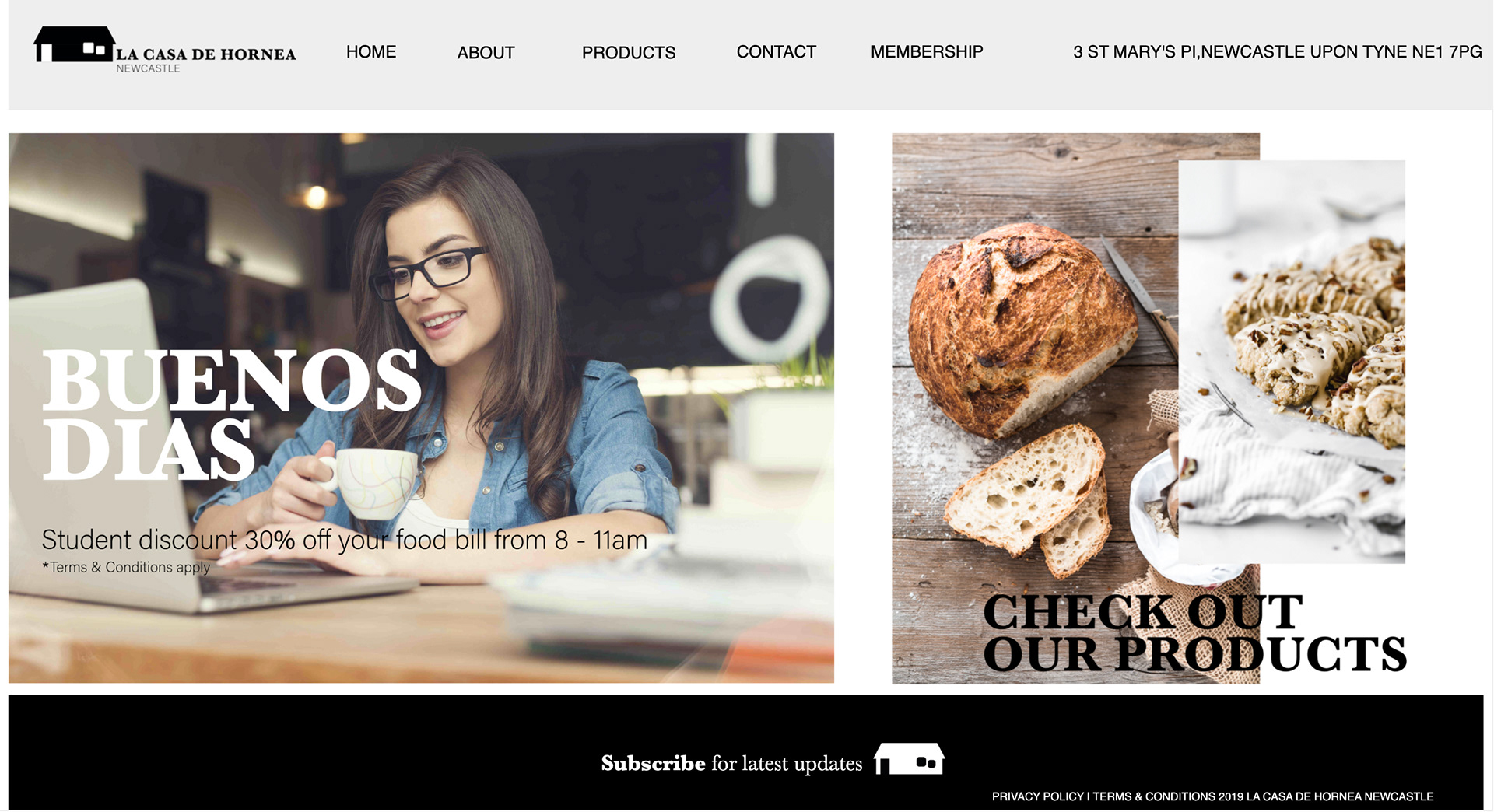The width and height of the screenshot is (1494, 812).
Task: Click the St Mary's Pl address text
Action: [1277, 51]
